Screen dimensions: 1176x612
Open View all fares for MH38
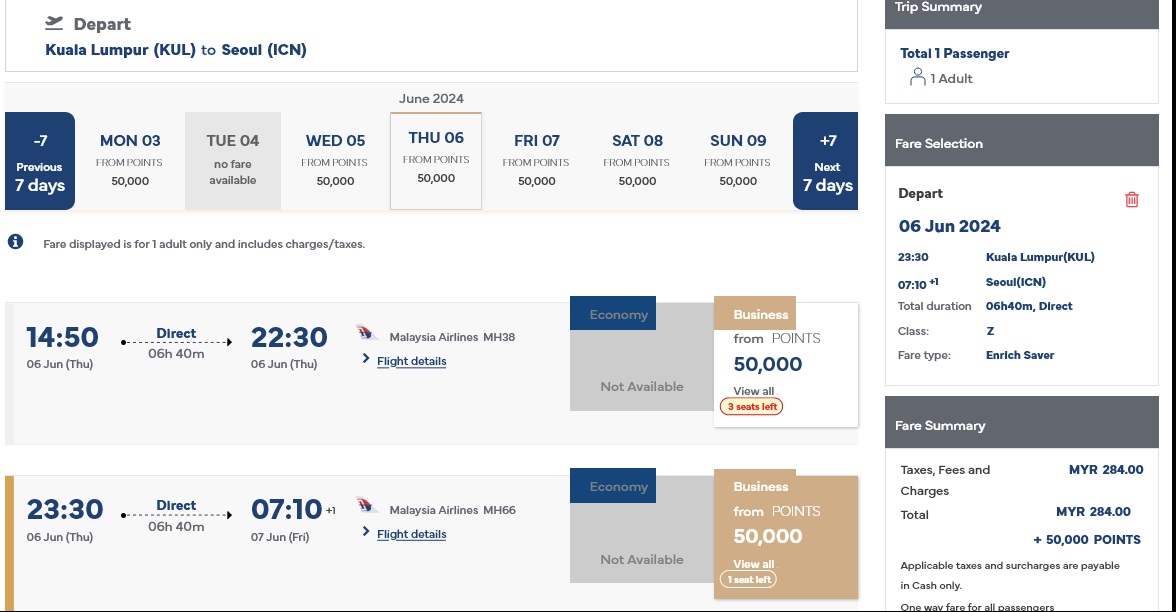tap(753, 391)
